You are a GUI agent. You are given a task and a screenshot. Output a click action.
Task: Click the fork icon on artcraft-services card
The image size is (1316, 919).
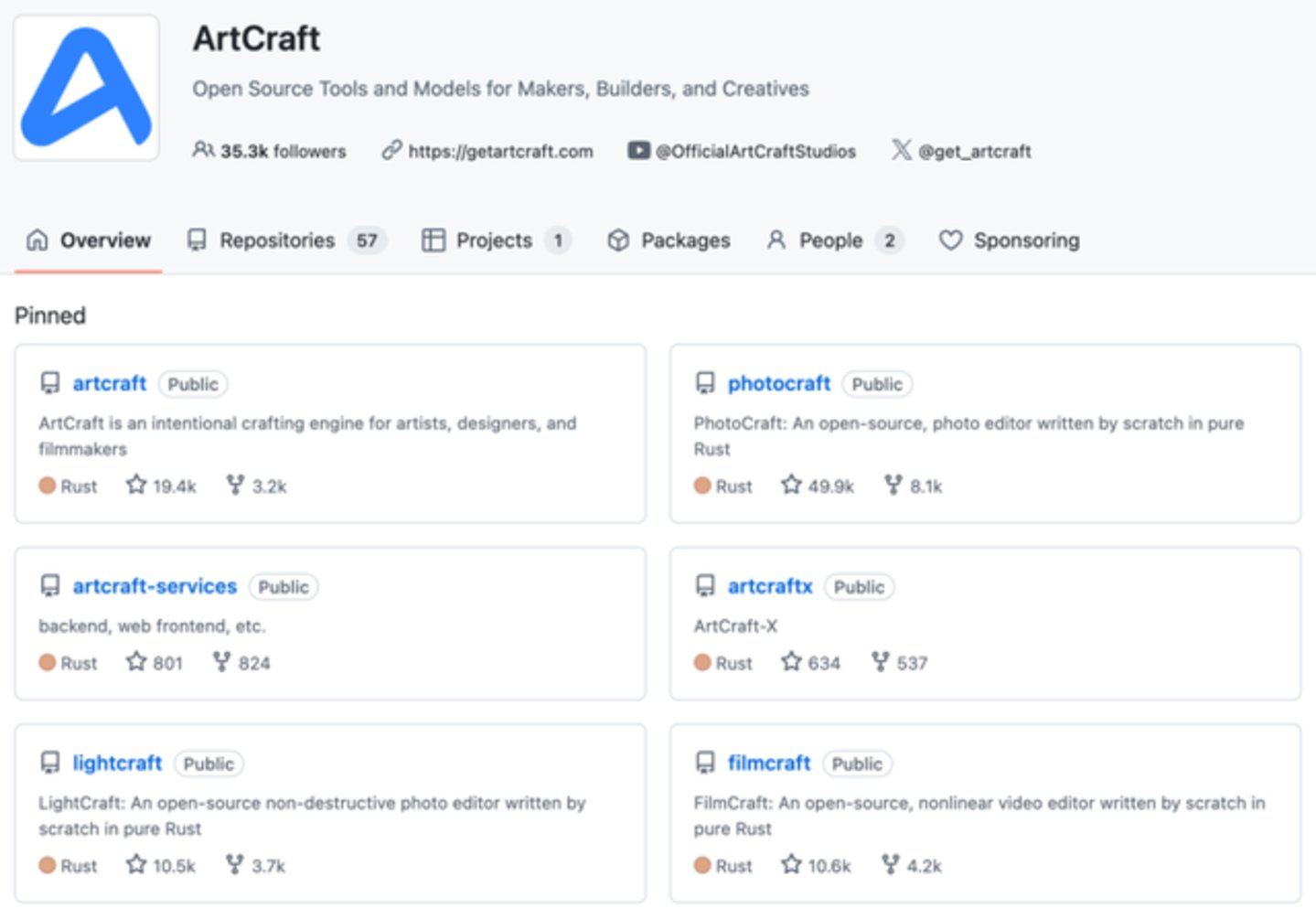[x=221, y=661]
